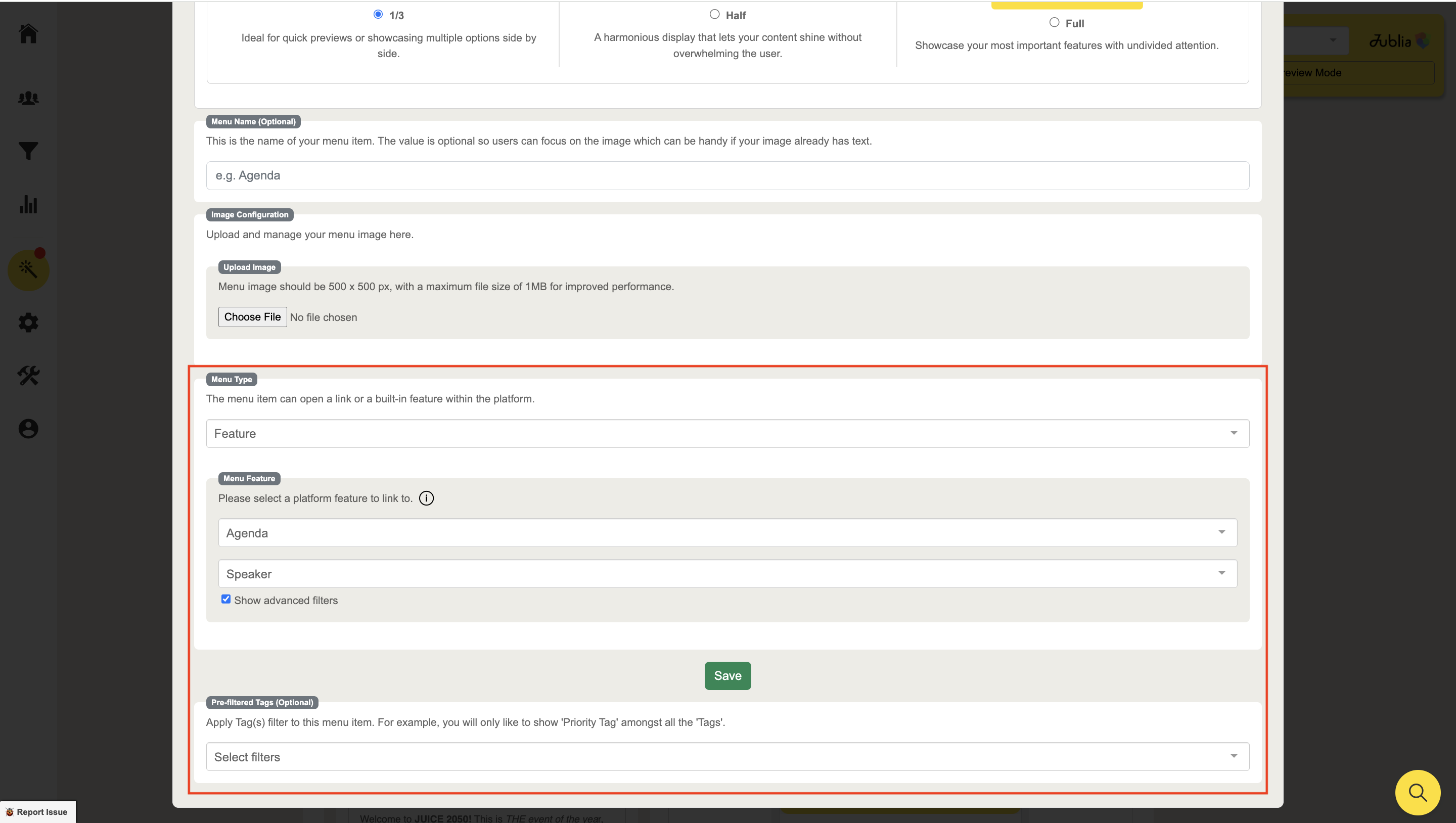Uncheck Show advanced filters checkbox
Screen dimensions: 1456x823
(x=226, y=599)
